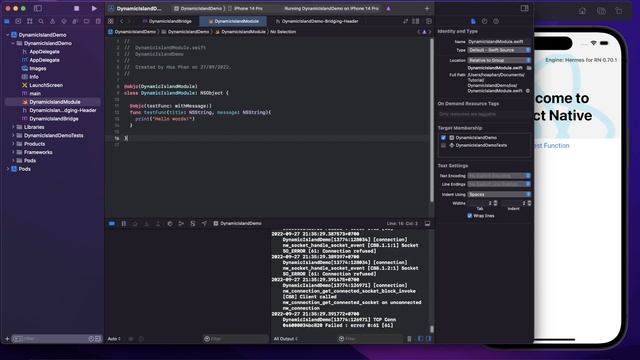Collapse the DynamicIslandDemo group folder

(13, 43)
